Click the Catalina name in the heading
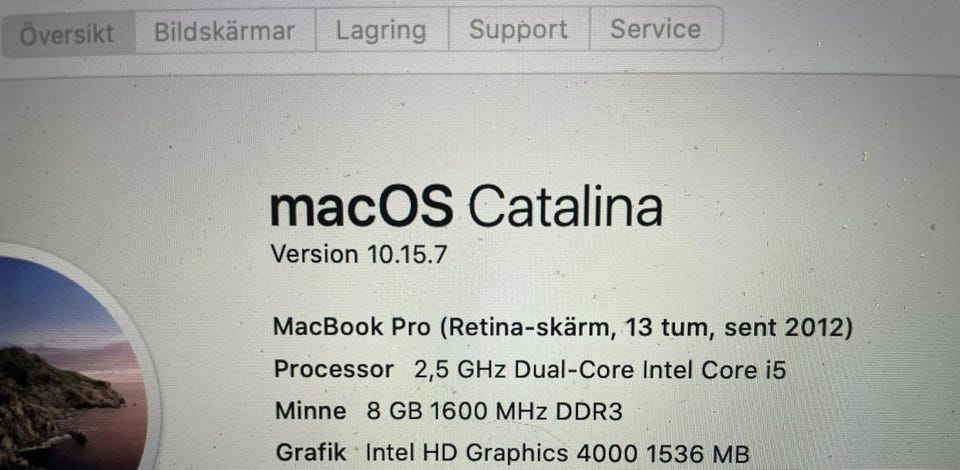 pyautogui.click(x=566, y=206)
